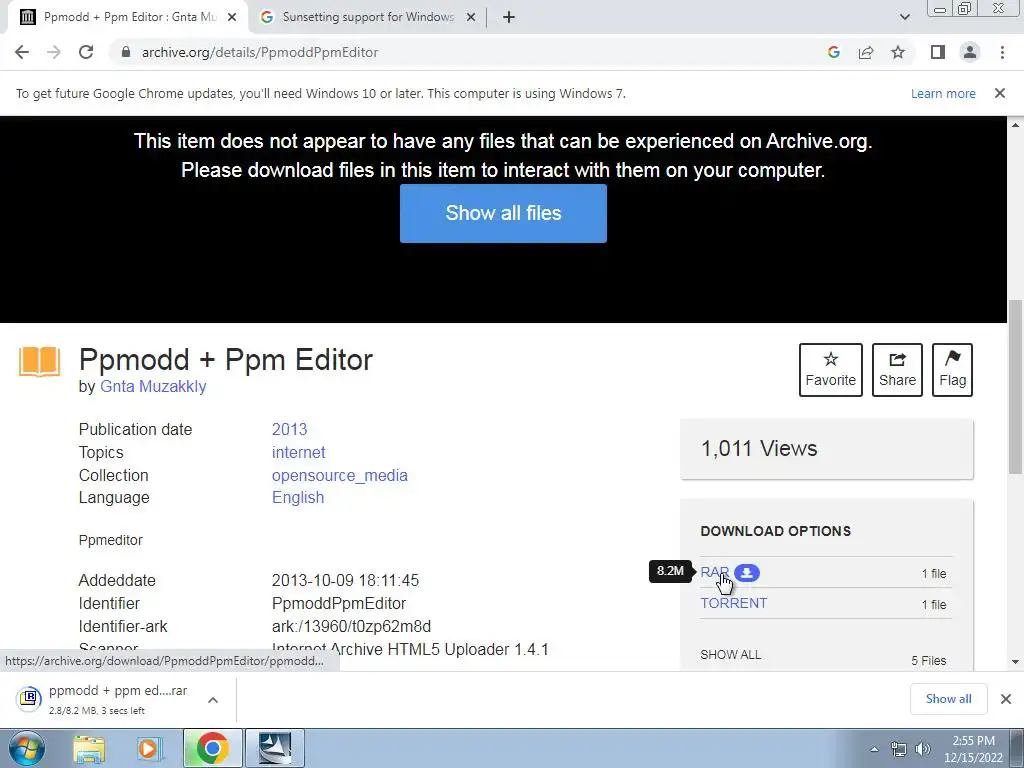Click page scrollbar up arrow

1016,125
